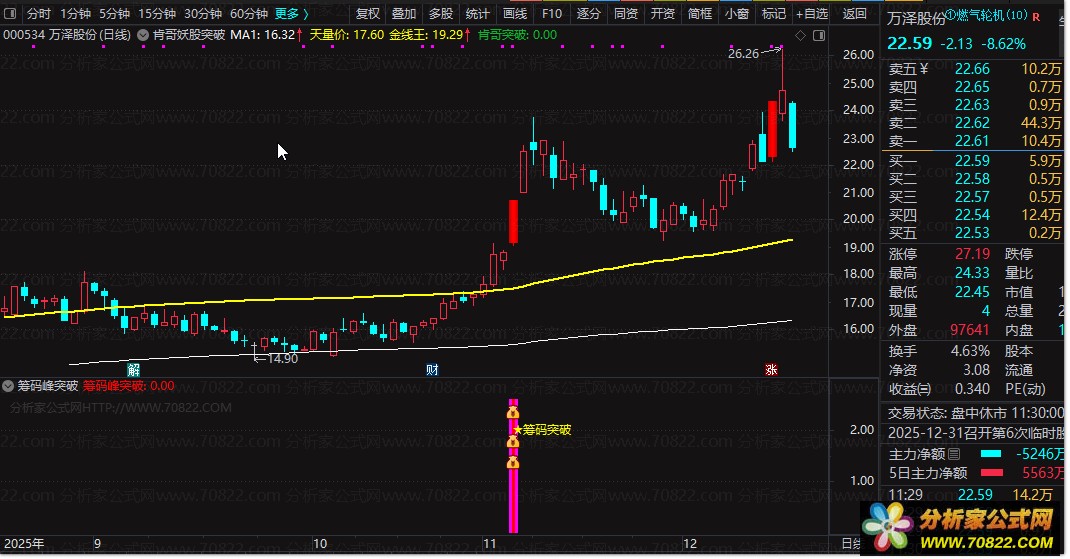
Task: Click the 逐分 toolbar button
Action: point(589,14)
